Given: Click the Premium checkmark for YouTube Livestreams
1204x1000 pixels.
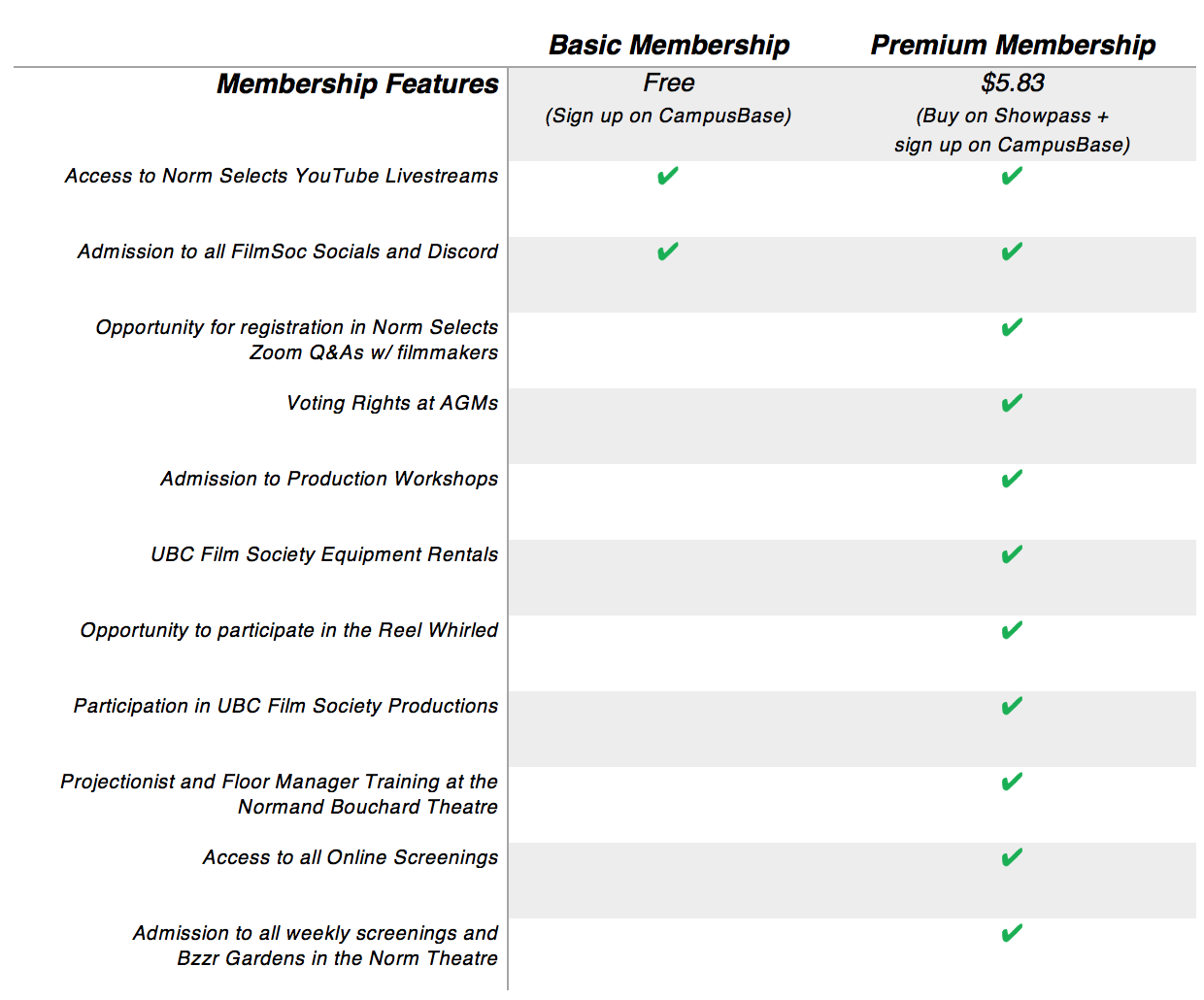Looking at the screenshot, I should click(x=1012, y=176).
